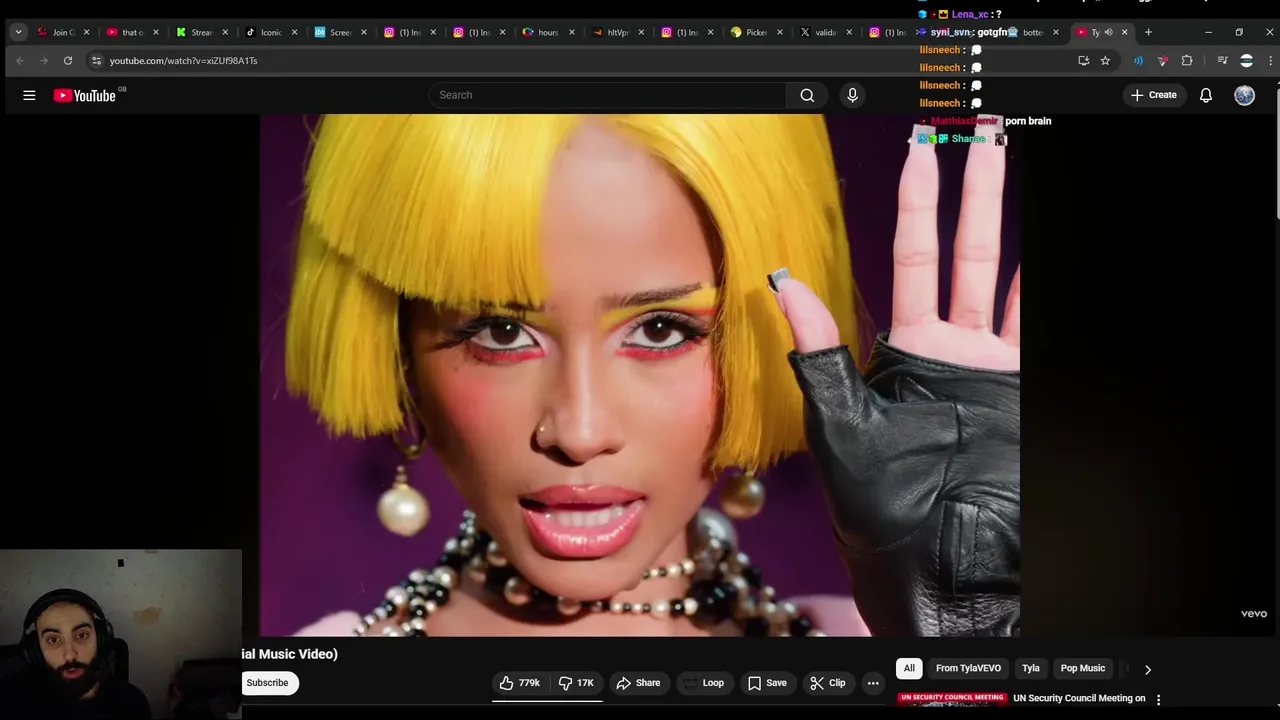Viewport: 1280px width, 720px height.
Task: Close the active YouTube tab
Action: 1124,32
